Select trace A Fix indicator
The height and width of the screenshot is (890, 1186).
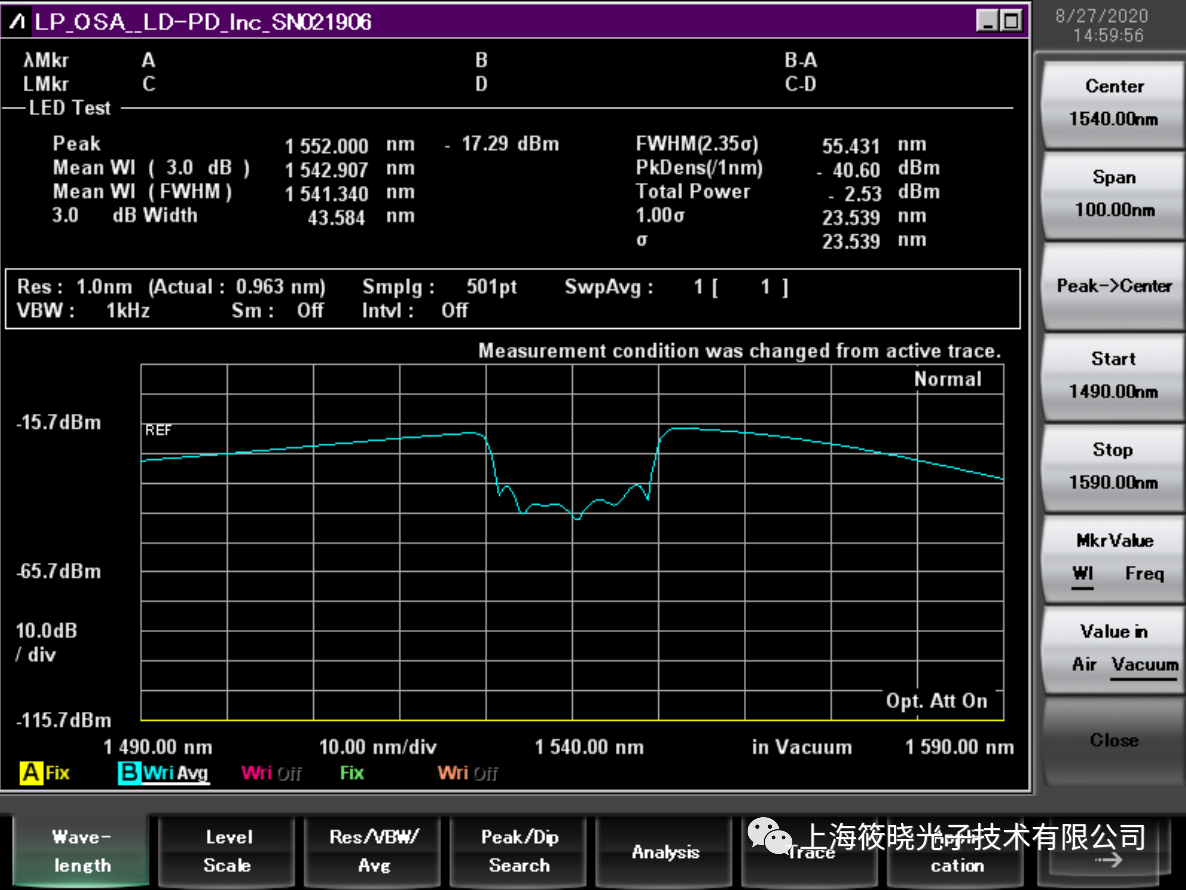pyautogui.click(x=45, y=773)
